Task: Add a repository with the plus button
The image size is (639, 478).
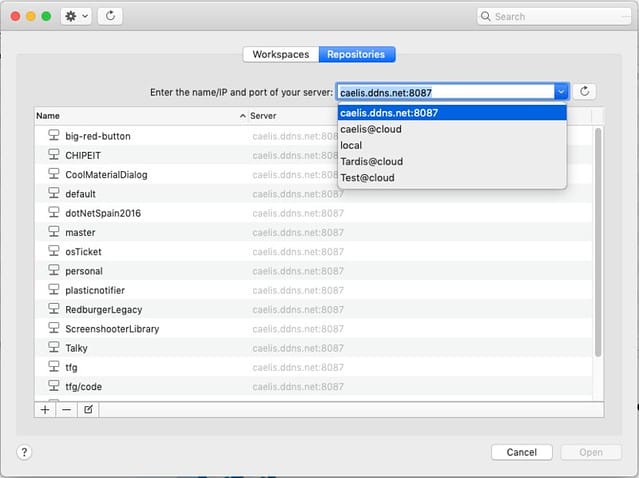Action: tap(45, 410)
